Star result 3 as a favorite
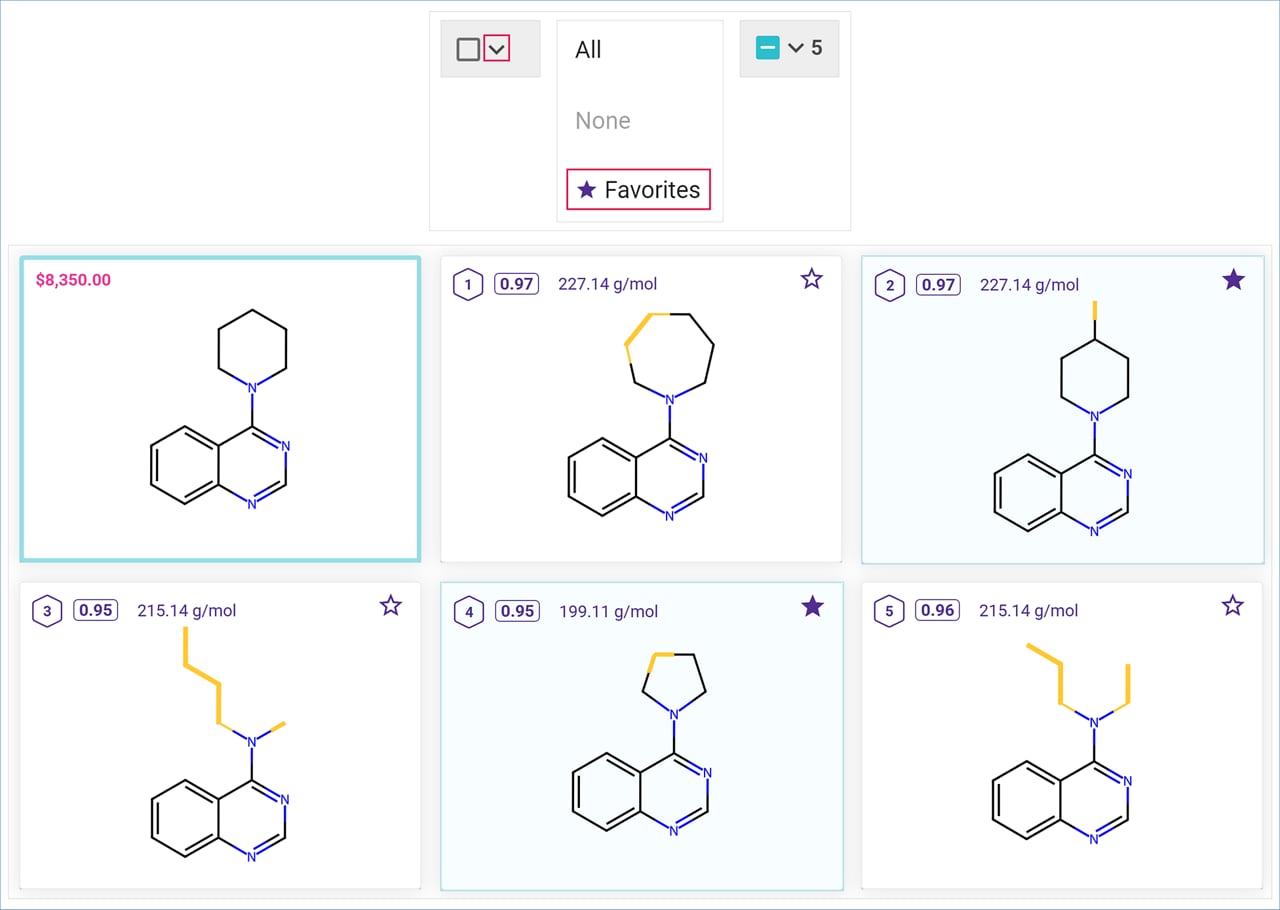Viewport: 1280px width, 910px height. 391,605
